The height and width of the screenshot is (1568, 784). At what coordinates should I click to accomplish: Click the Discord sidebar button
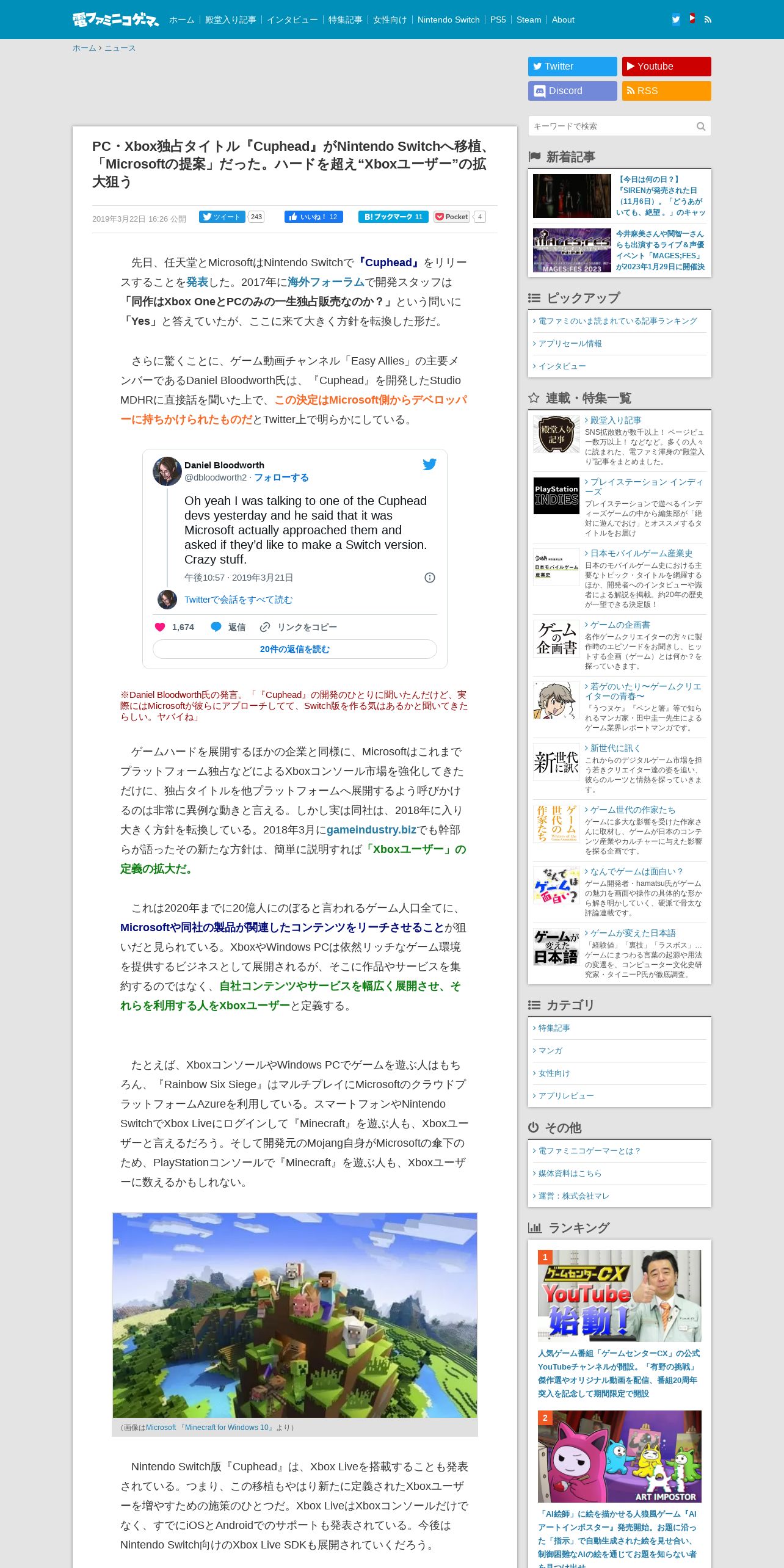point(573,91)
